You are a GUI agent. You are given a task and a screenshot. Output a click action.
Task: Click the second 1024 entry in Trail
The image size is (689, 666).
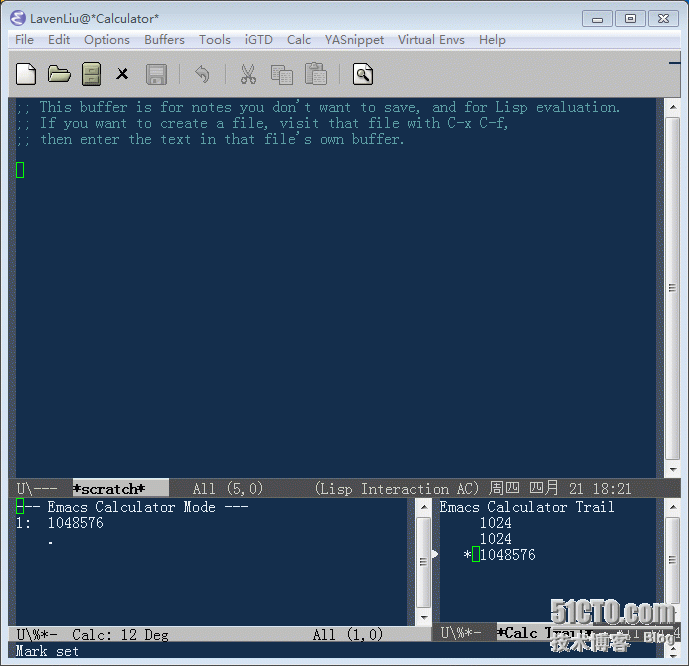[496, 539]
